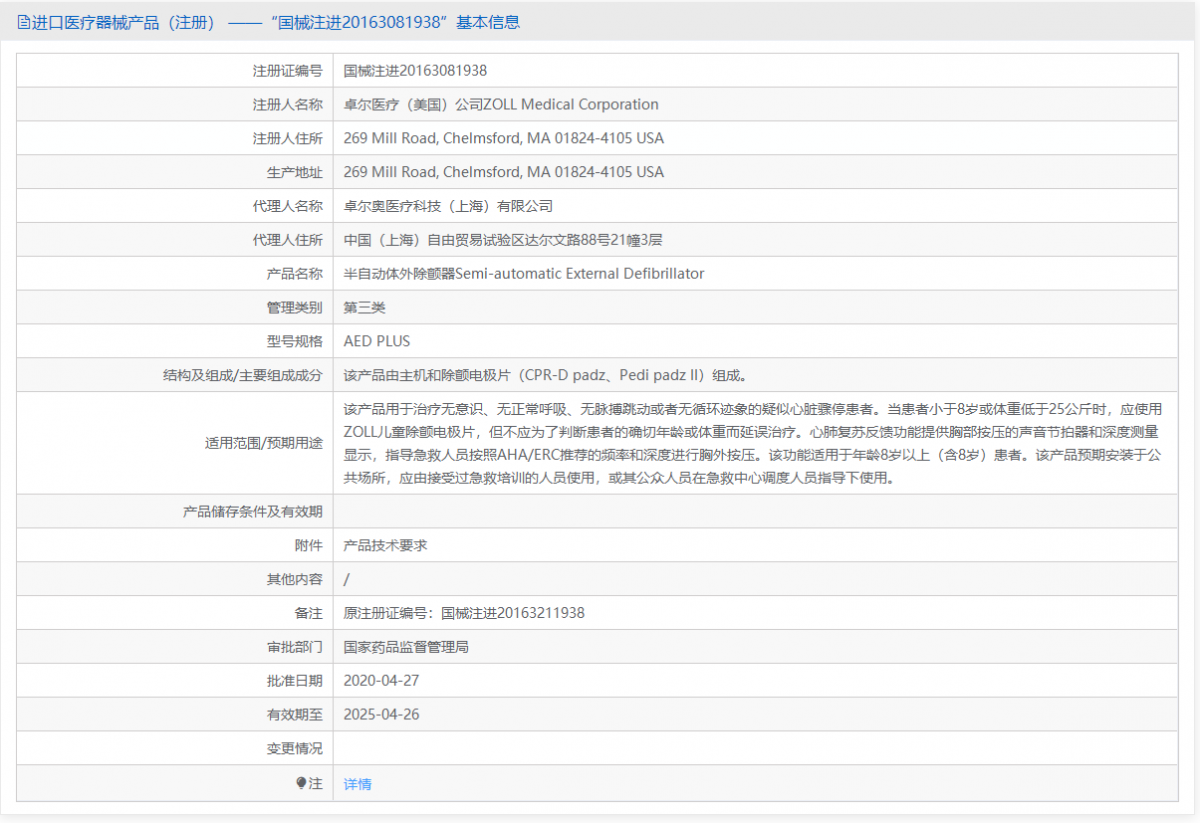This screenshot has height=823, width=1200.
Task: Click the 269 Mill Road address cell
Action: pyautogui.click(x=505, y=137)
